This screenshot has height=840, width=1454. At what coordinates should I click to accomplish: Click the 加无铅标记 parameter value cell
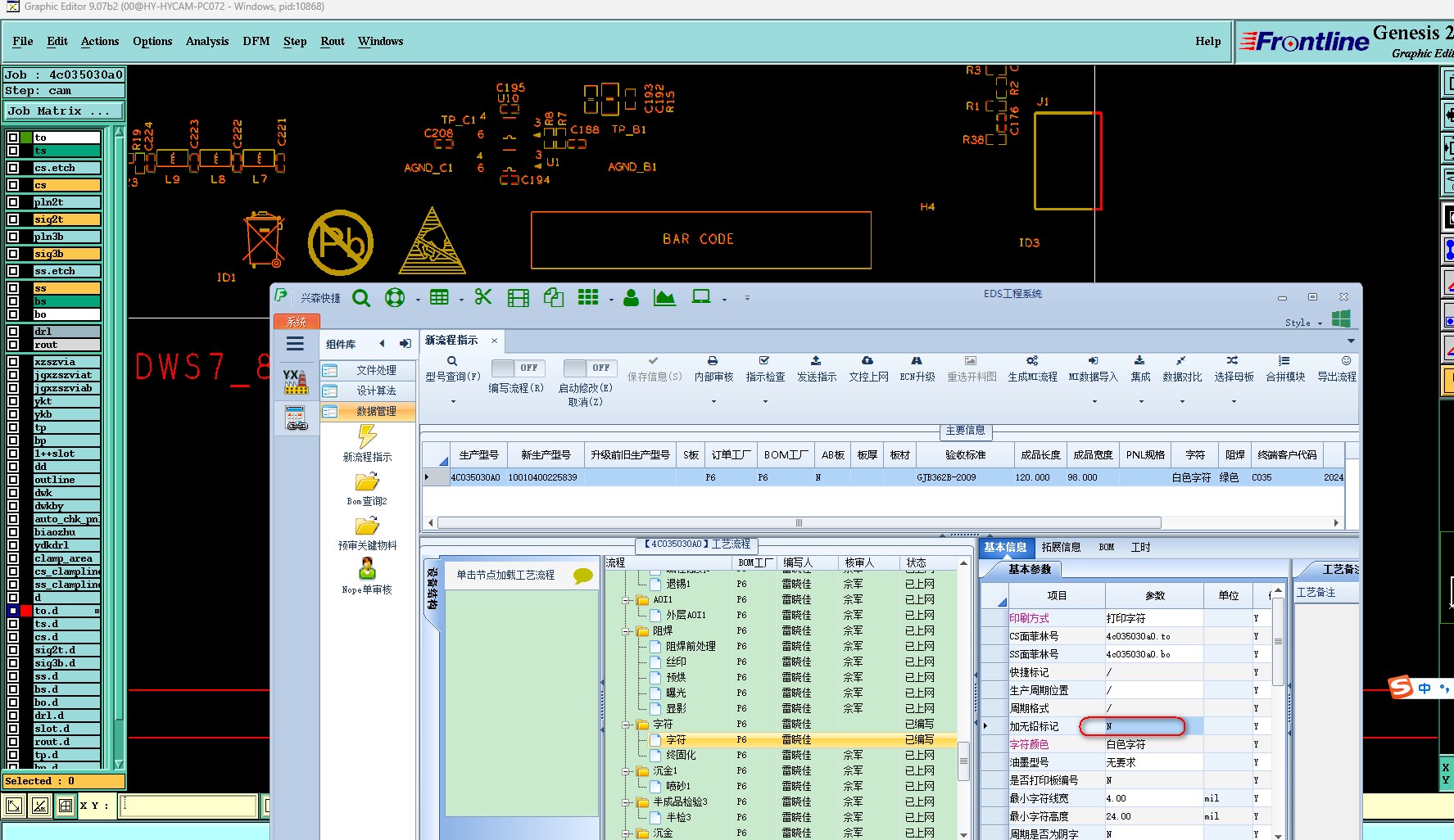point(1153,726)
